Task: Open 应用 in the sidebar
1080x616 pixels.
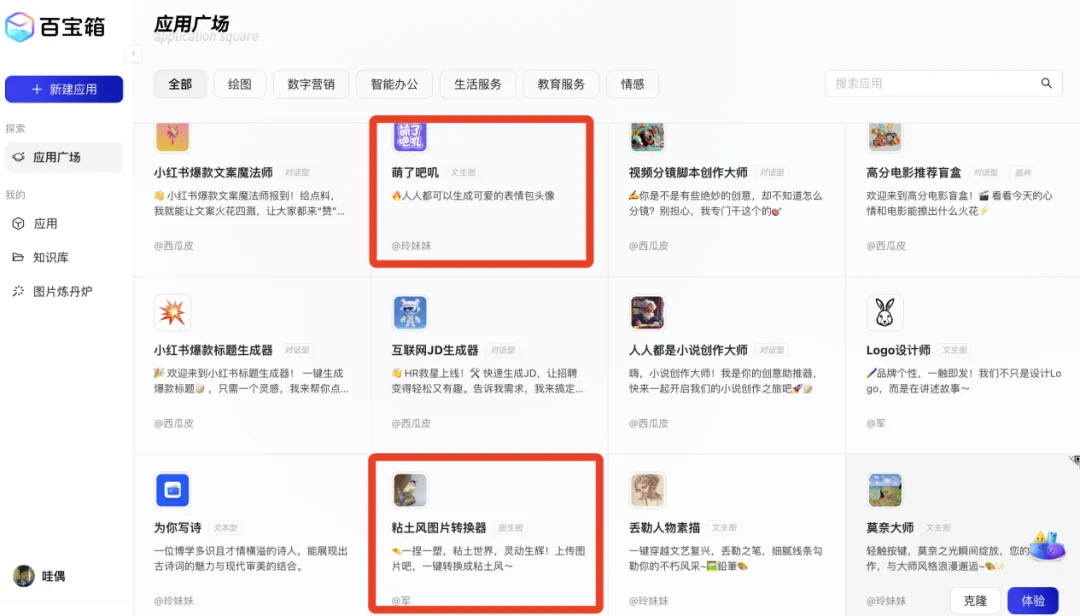Action: pyautogui.click(x=64, y=223)
